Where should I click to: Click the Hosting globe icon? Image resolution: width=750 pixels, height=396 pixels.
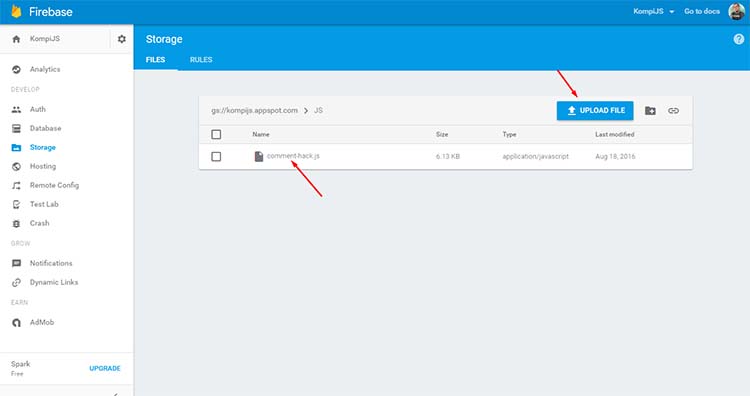click(x=16, y=166)
